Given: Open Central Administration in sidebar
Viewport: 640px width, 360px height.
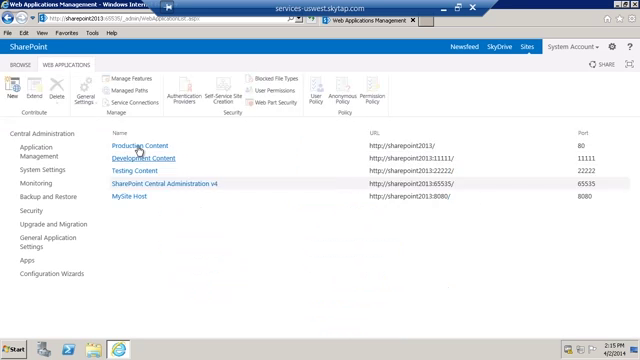Looking at the screenshot, I should click(42, 133).
